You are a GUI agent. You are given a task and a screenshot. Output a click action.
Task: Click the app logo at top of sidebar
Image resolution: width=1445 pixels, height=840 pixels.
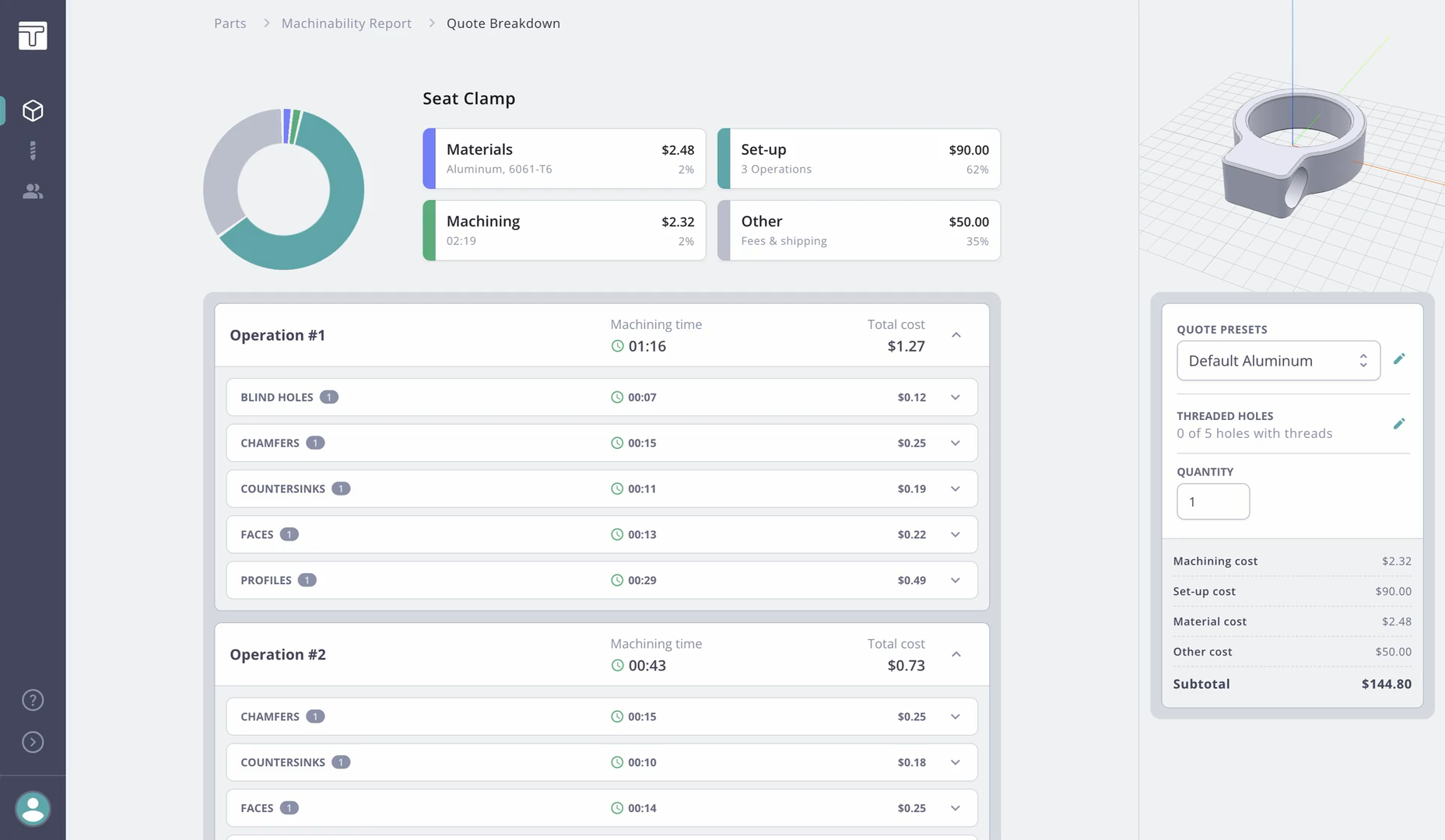pos(33,36)
